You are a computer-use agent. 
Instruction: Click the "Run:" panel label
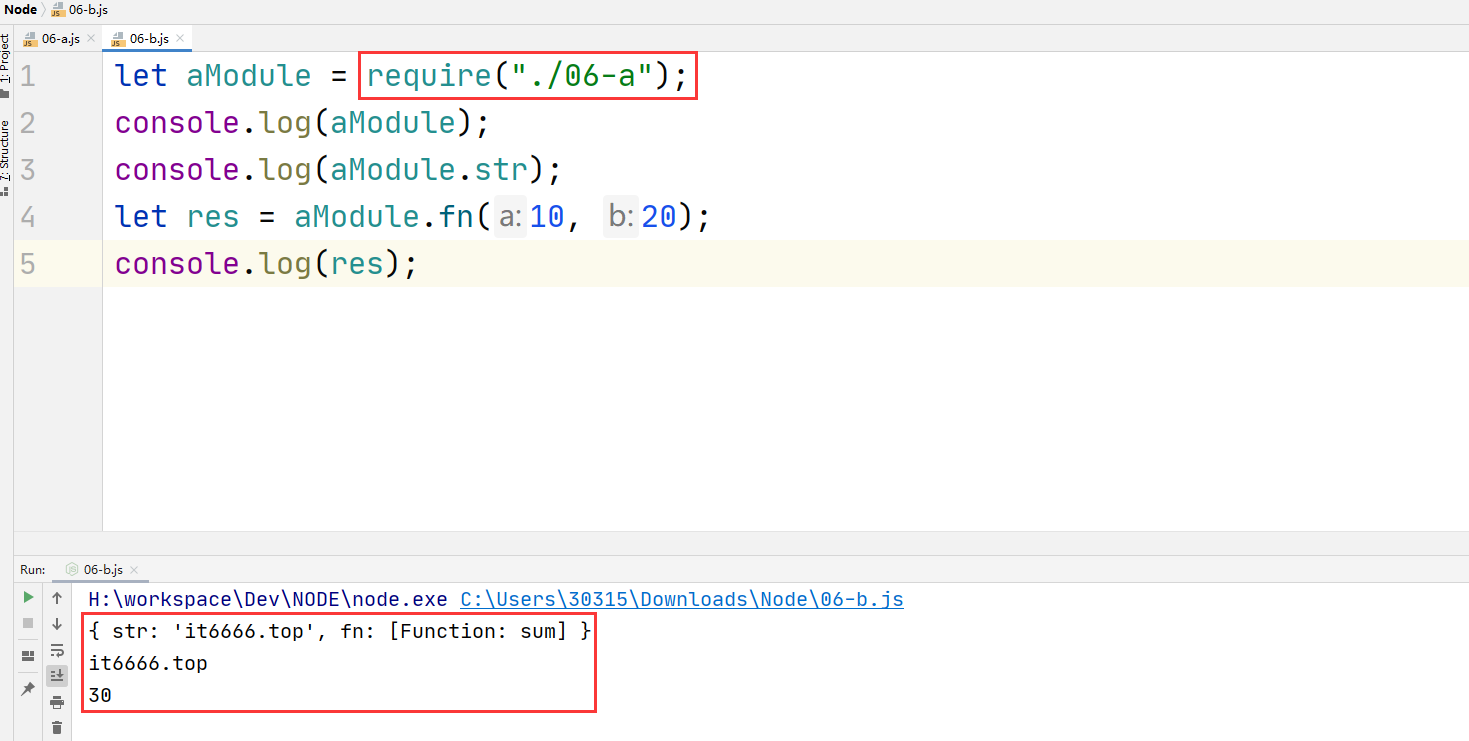click(33, 570)
